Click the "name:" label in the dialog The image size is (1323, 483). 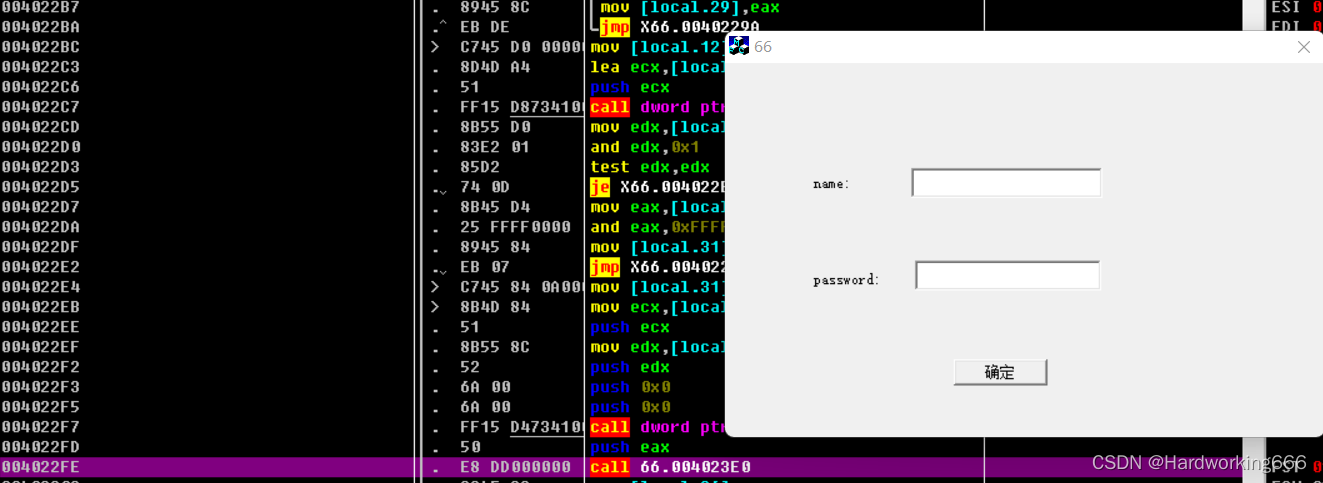point(831,184)
